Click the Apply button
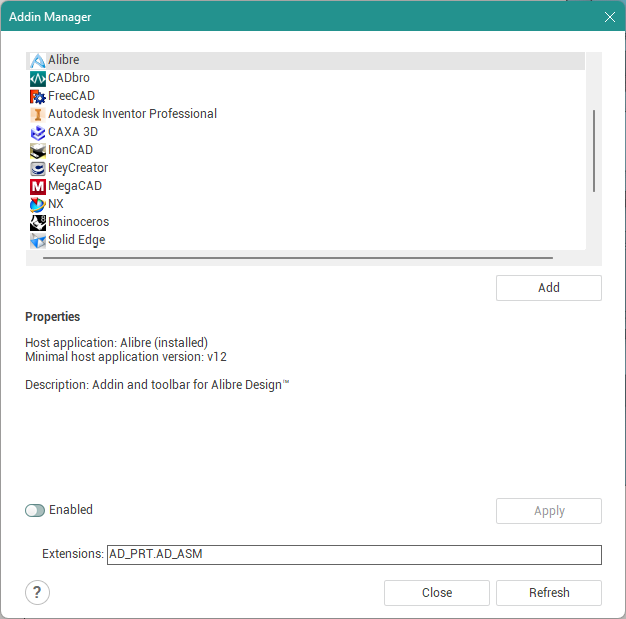This screenshot has height=619, width=626. pos(549,511)
